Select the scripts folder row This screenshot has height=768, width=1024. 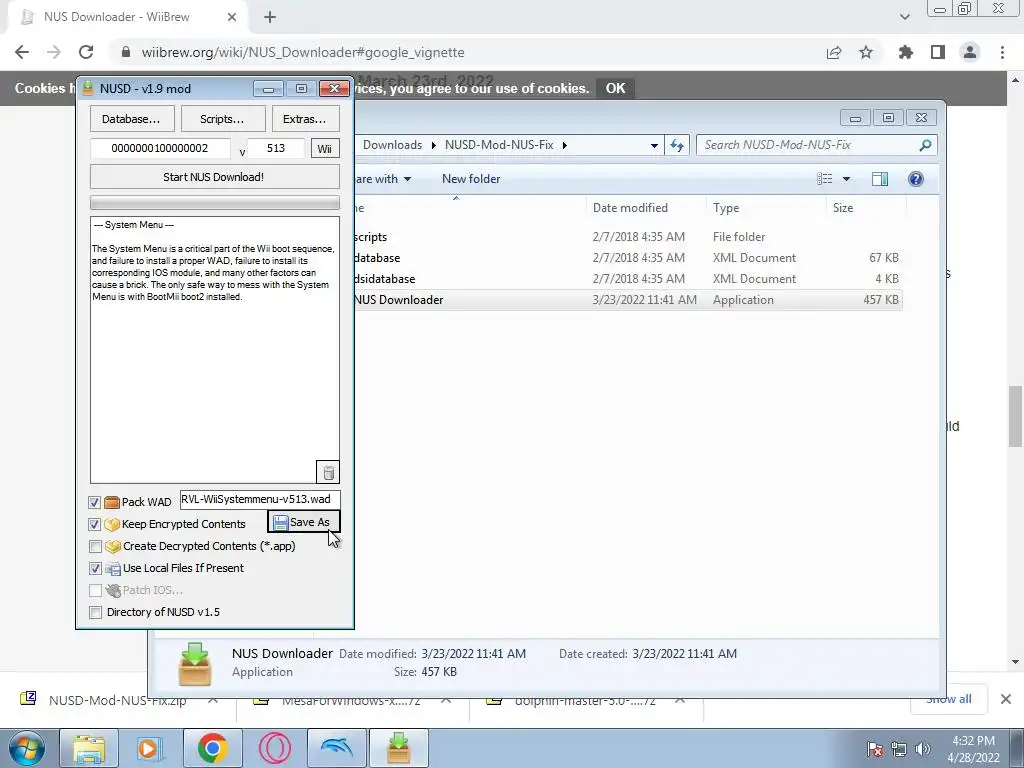627,237
